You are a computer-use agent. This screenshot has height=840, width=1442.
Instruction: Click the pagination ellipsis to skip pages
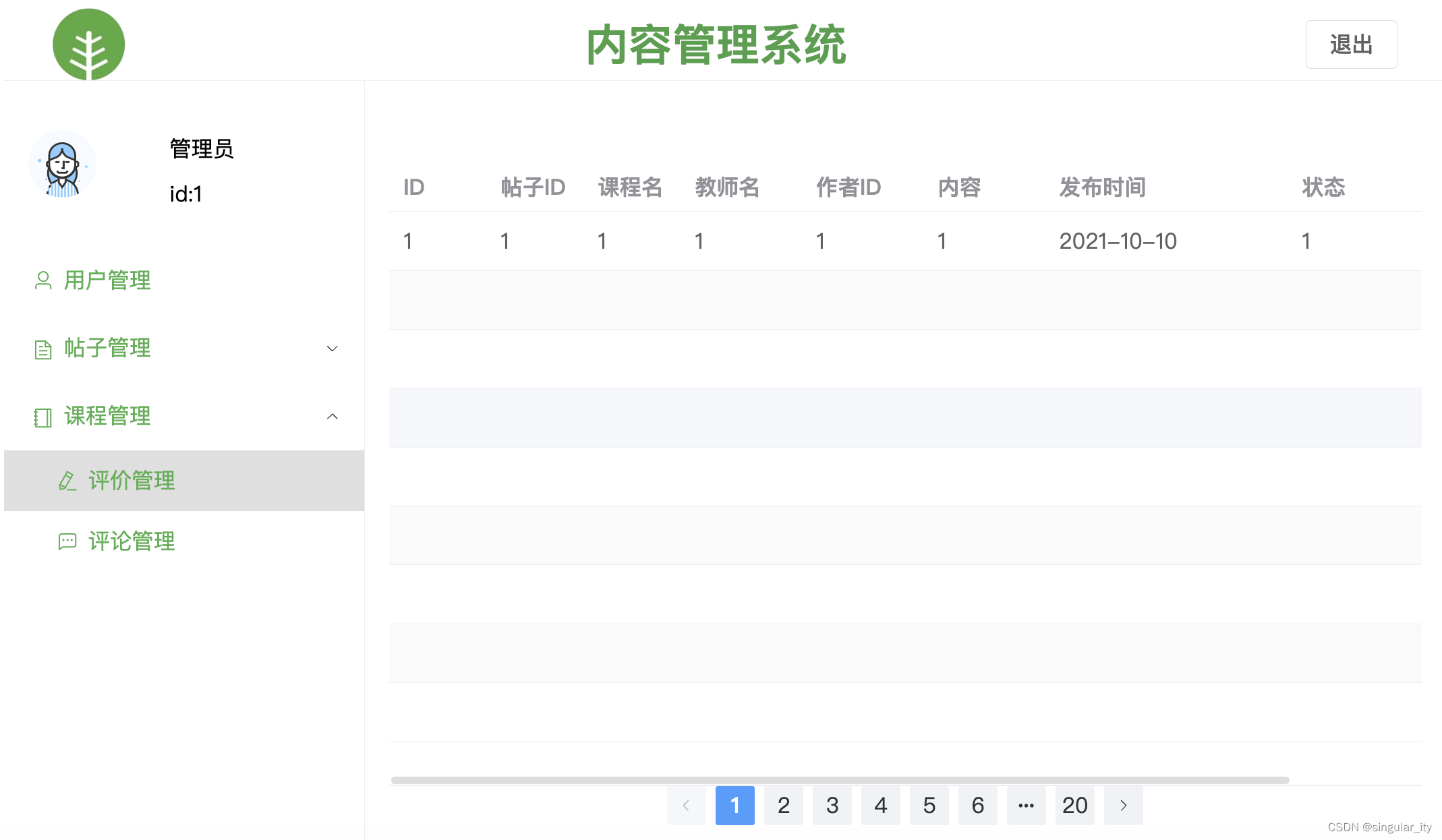click(x=1027, y=805)
